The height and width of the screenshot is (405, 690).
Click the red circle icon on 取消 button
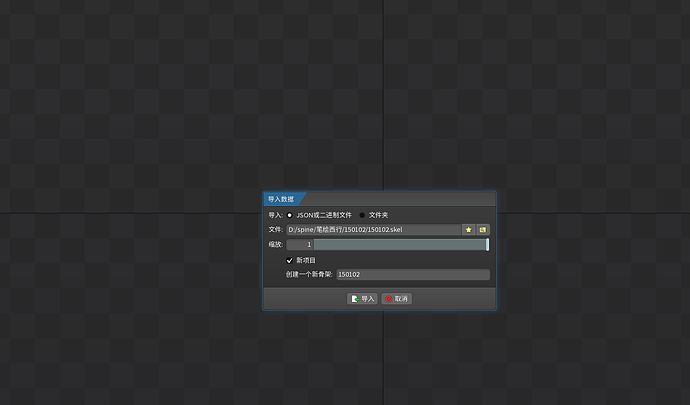(x=388, y=298)
